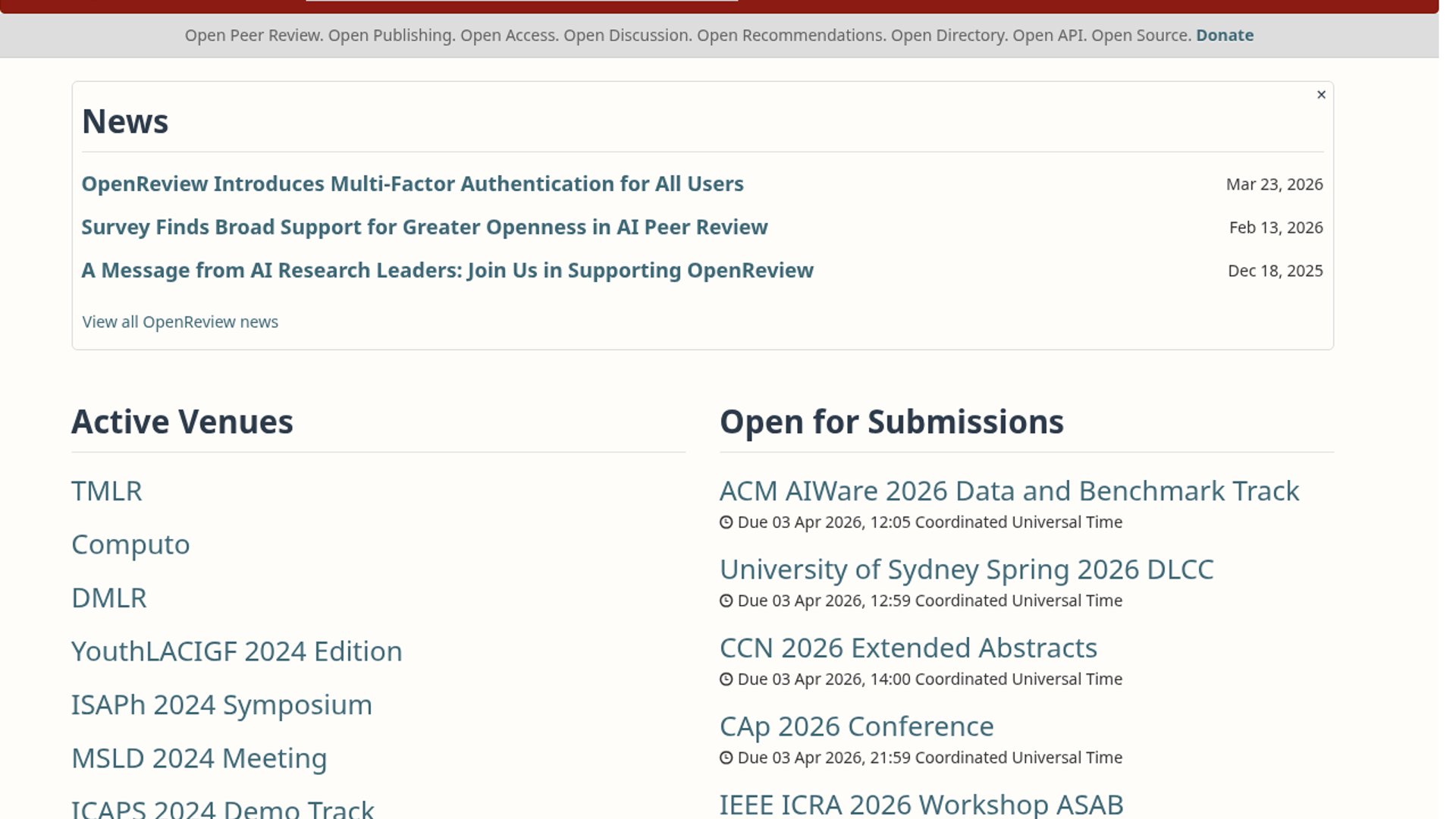Open the Computo venue
Viewport: 1456px width, 819px height.
click(130, 544)
